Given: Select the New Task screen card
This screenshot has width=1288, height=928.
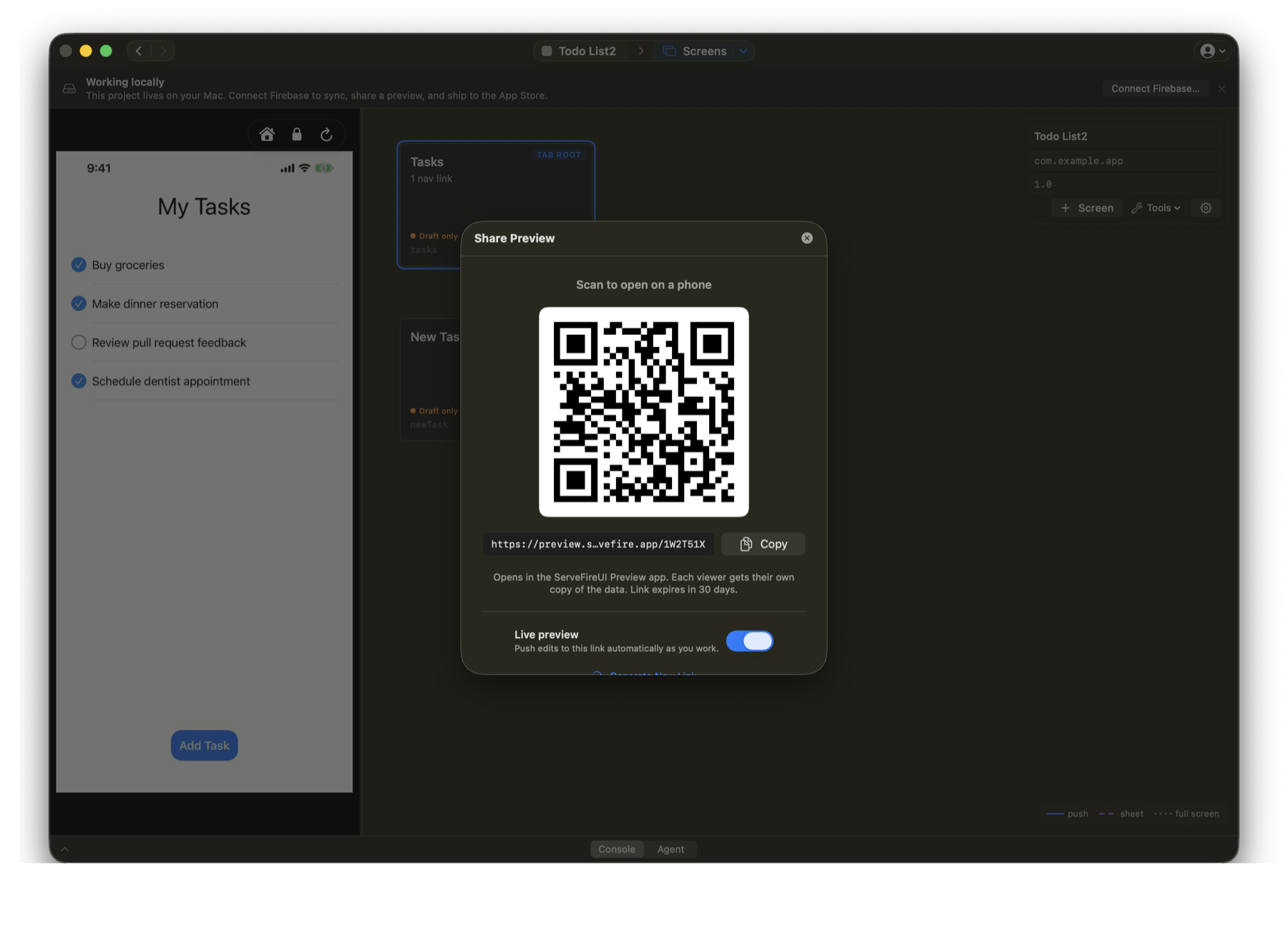Looking at the screenshot, I should [430, 379].
